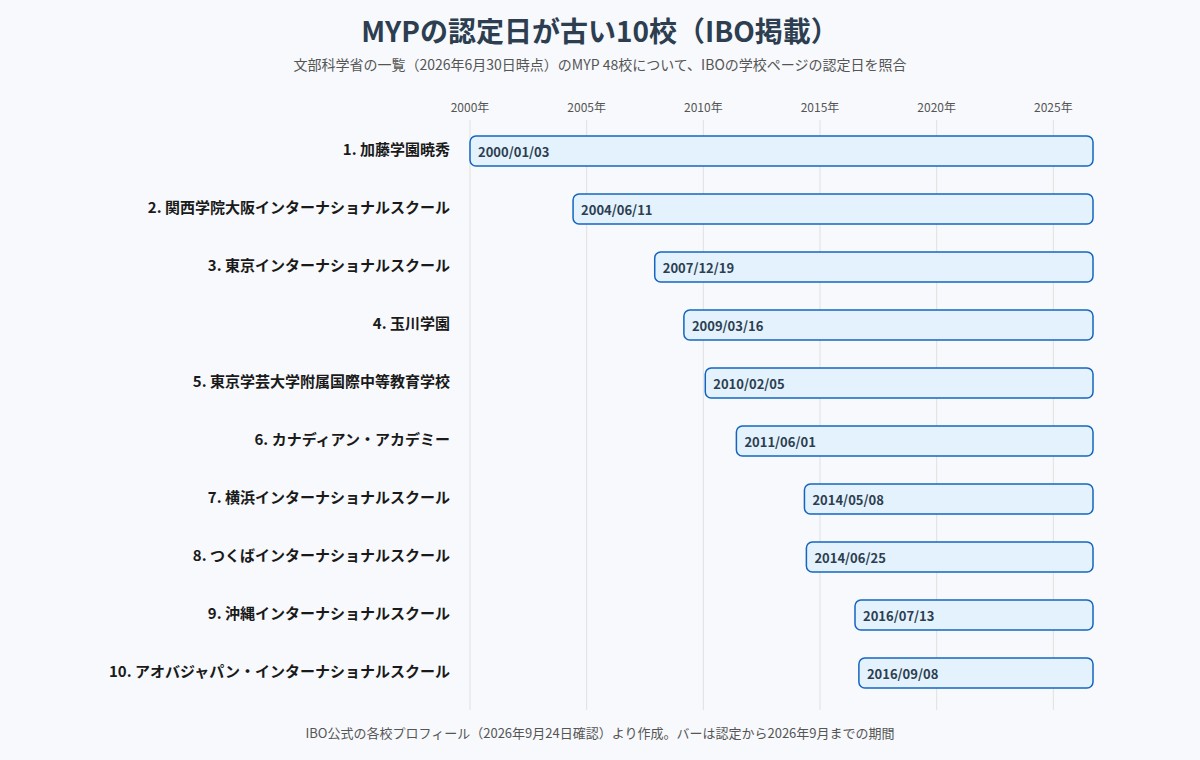Select the label 9. 沖縄インターナショナルスクール
This screenshot has height=760, width=1200.
pos(329,614)
